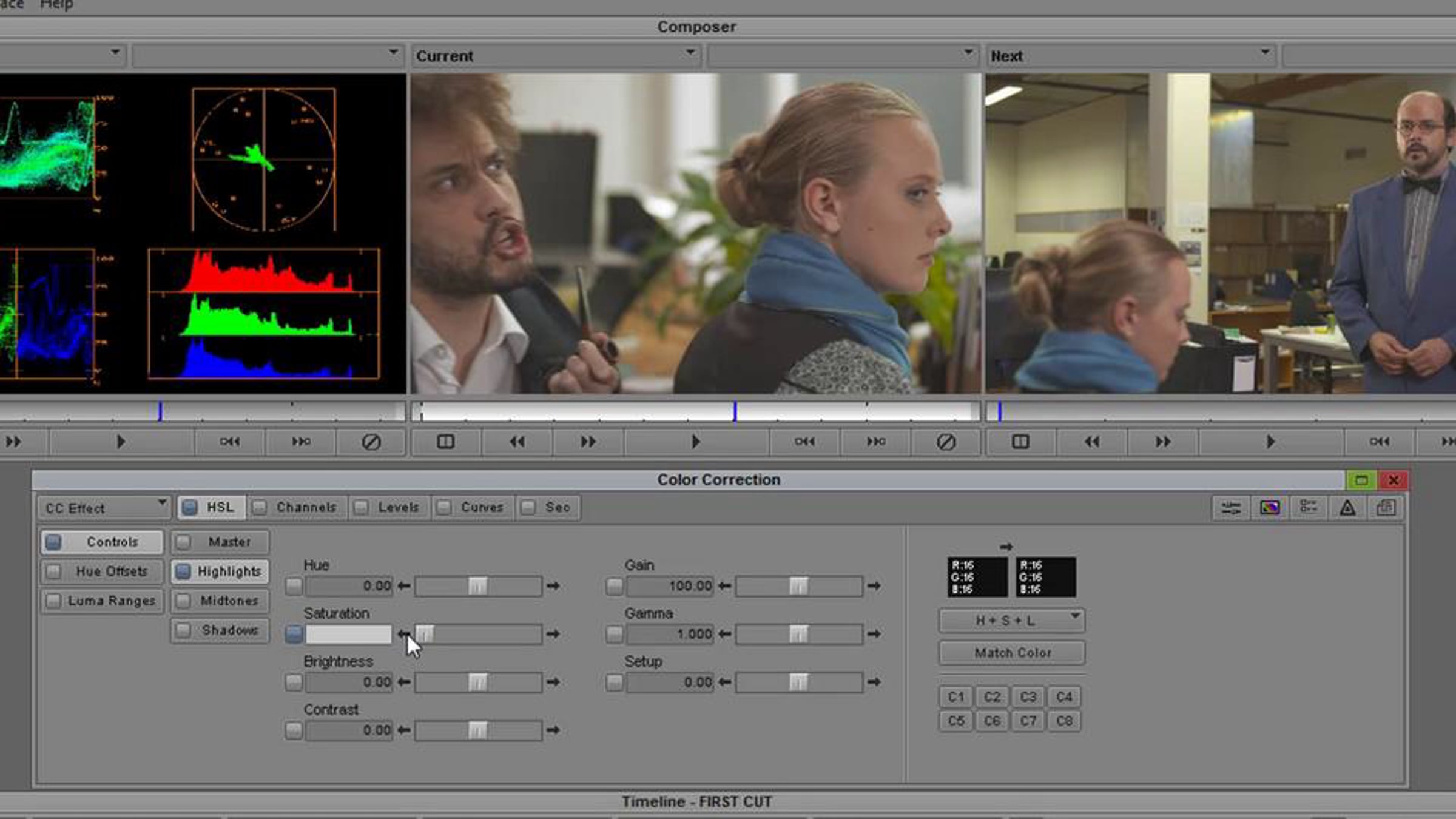
Task: Enable the Hue control checkbox
Action: coord(294,586)
